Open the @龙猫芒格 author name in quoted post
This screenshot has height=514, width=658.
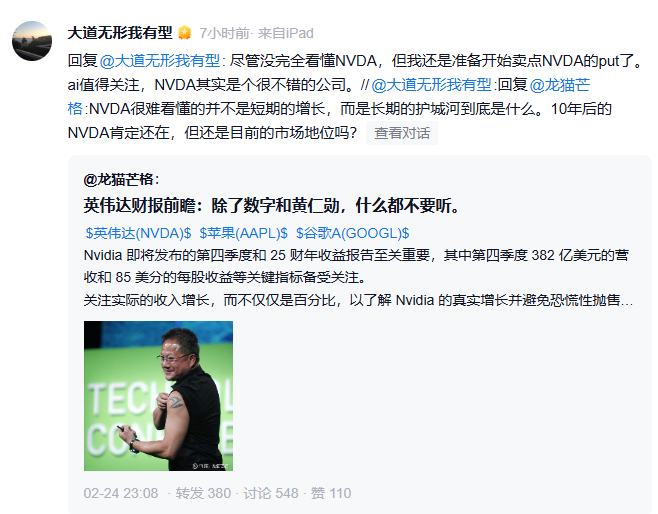122,180
